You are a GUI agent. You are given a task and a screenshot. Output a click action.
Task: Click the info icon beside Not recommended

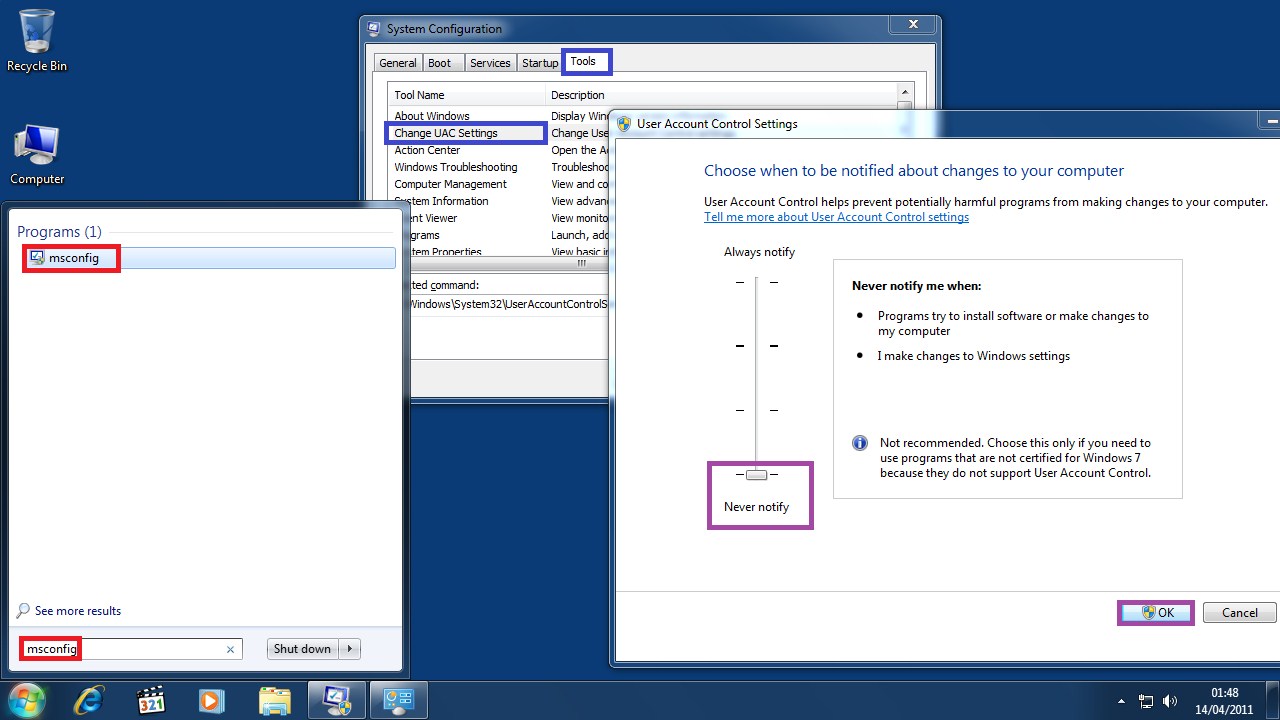coord(859,443)
